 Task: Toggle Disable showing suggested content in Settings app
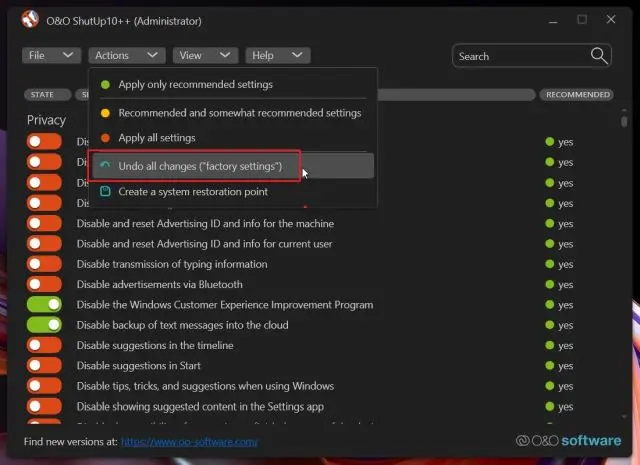pos(44,406)
